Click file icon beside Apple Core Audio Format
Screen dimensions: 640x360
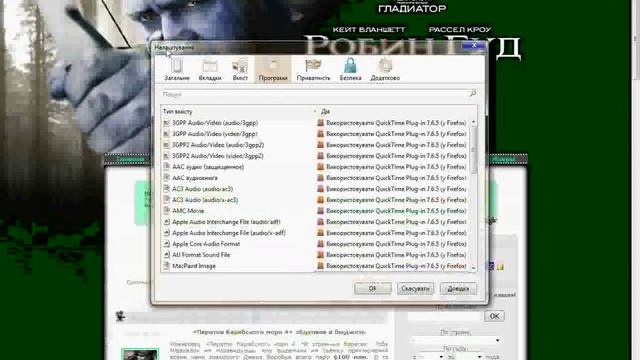(x=167, y=244)
